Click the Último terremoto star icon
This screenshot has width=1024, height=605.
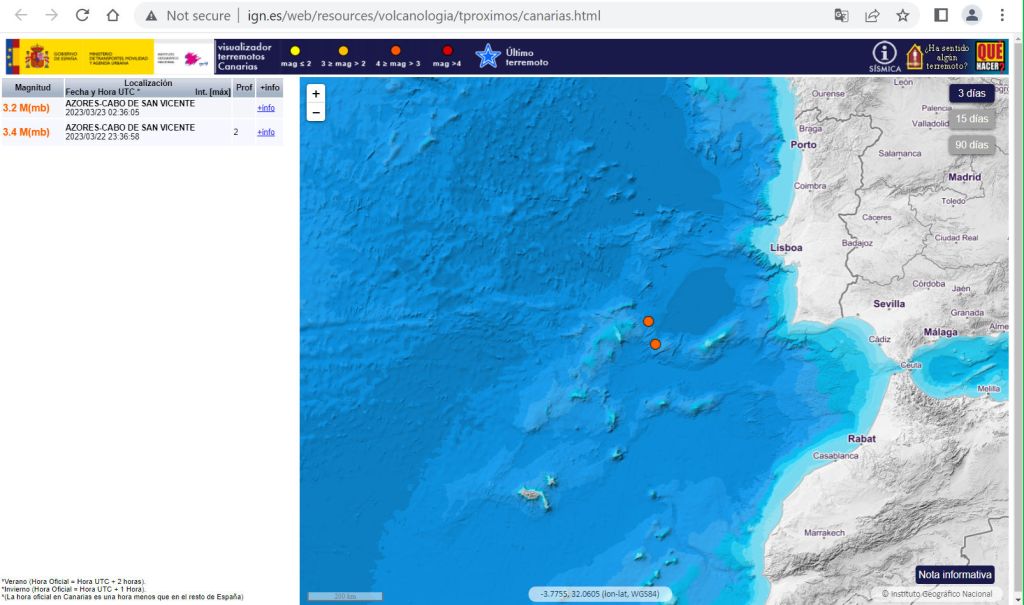click(487, 57)
